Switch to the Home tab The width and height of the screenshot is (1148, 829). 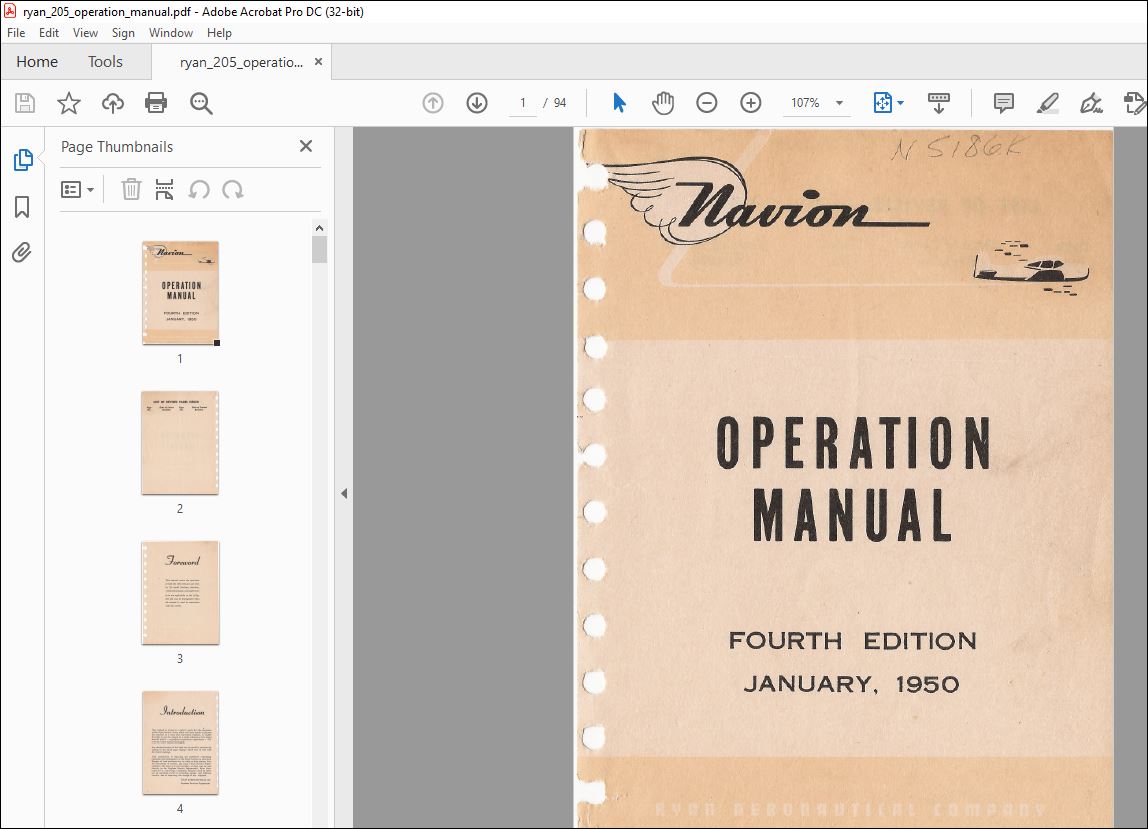click(x=37, y=62)
